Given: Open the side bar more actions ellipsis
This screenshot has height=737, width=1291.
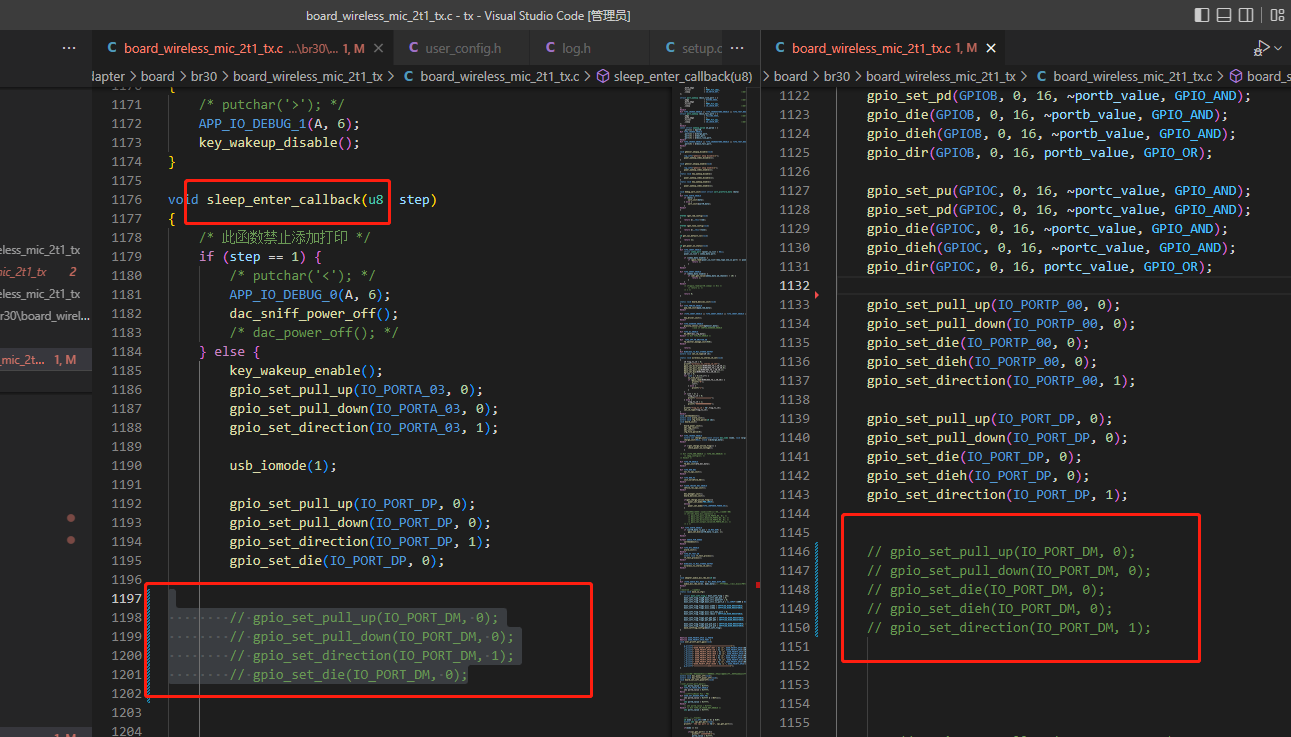Looking at the screenshot, I should [x=69, y=48].
